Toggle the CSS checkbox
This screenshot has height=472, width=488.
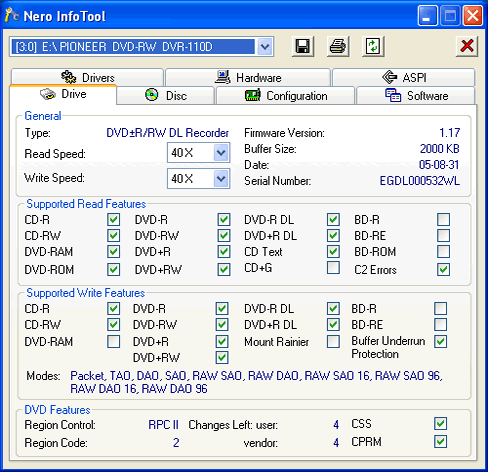pos(441,424)
